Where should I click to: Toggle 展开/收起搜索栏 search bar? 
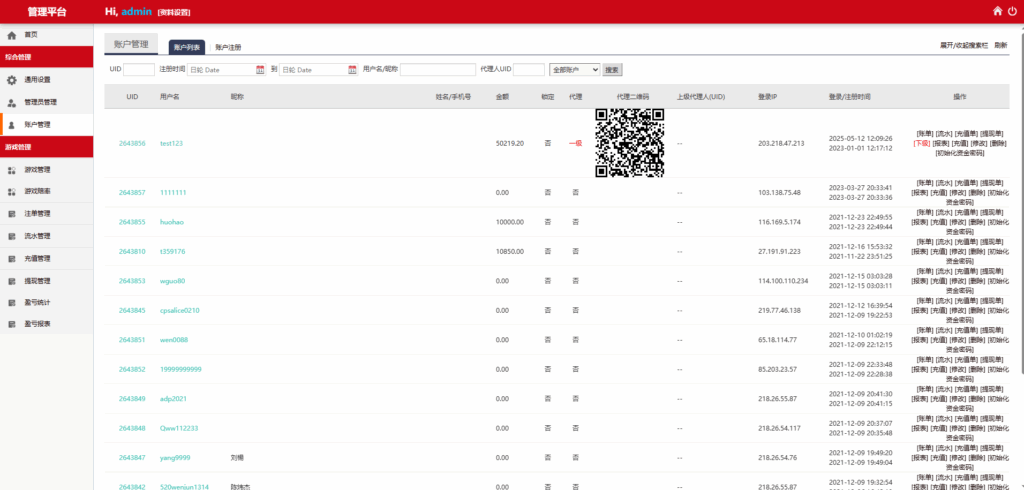[x=963, y=46]
